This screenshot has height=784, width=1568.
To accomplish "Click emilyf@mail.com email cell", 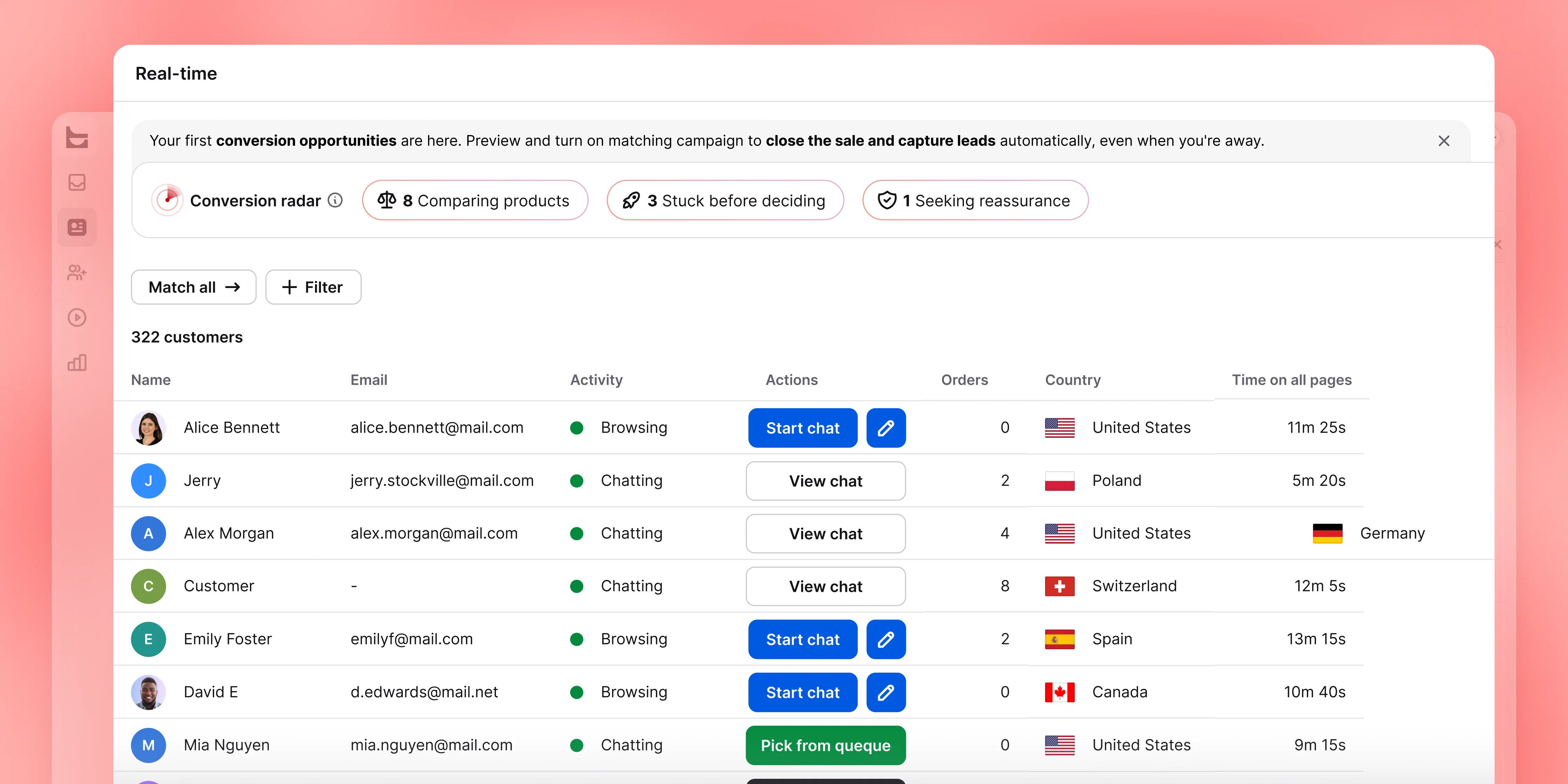I will point(412,639).
